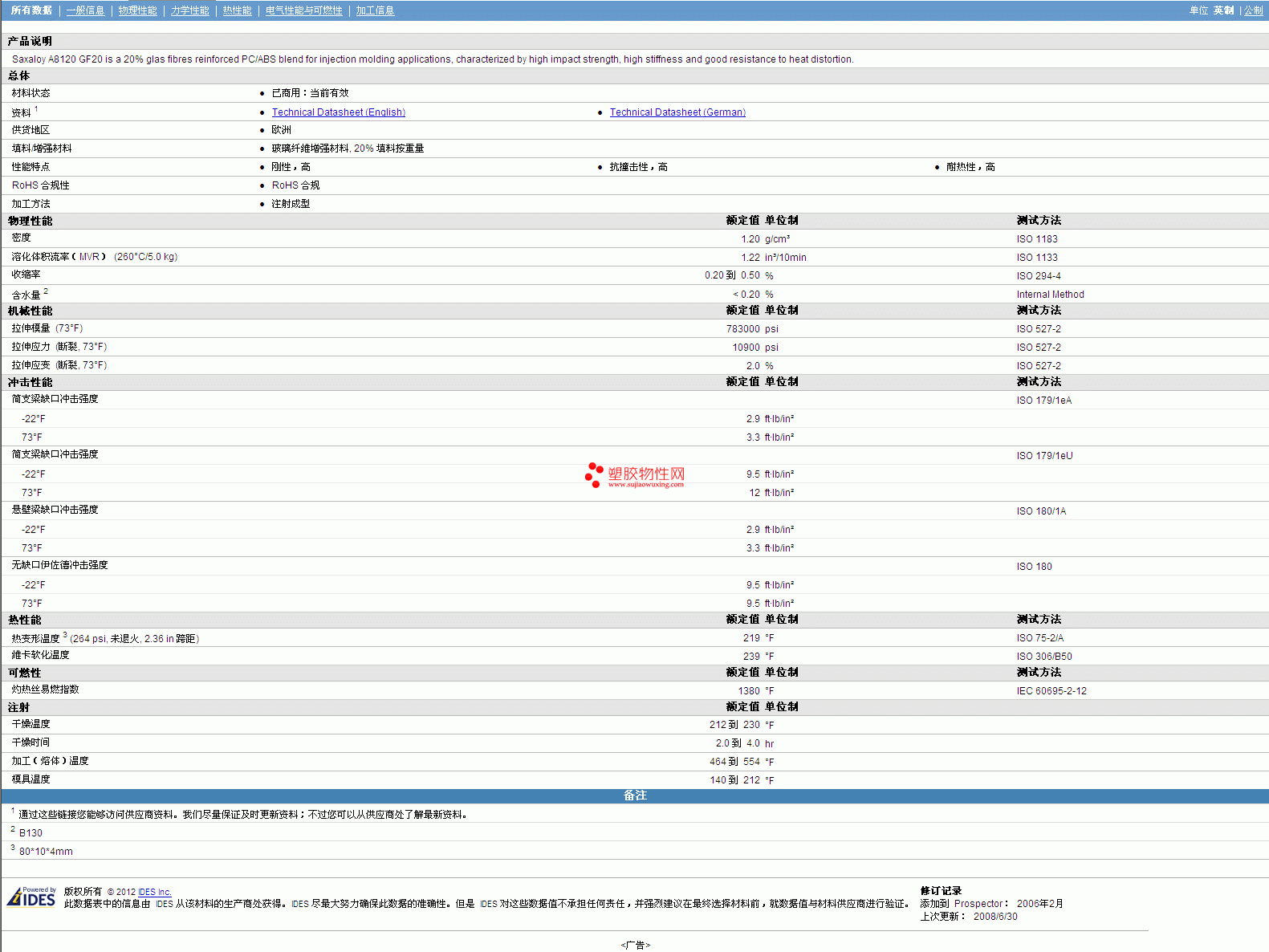1269x952 pixels.
Task: Switch to the 加工信息 tab
Action: [375, 10]
